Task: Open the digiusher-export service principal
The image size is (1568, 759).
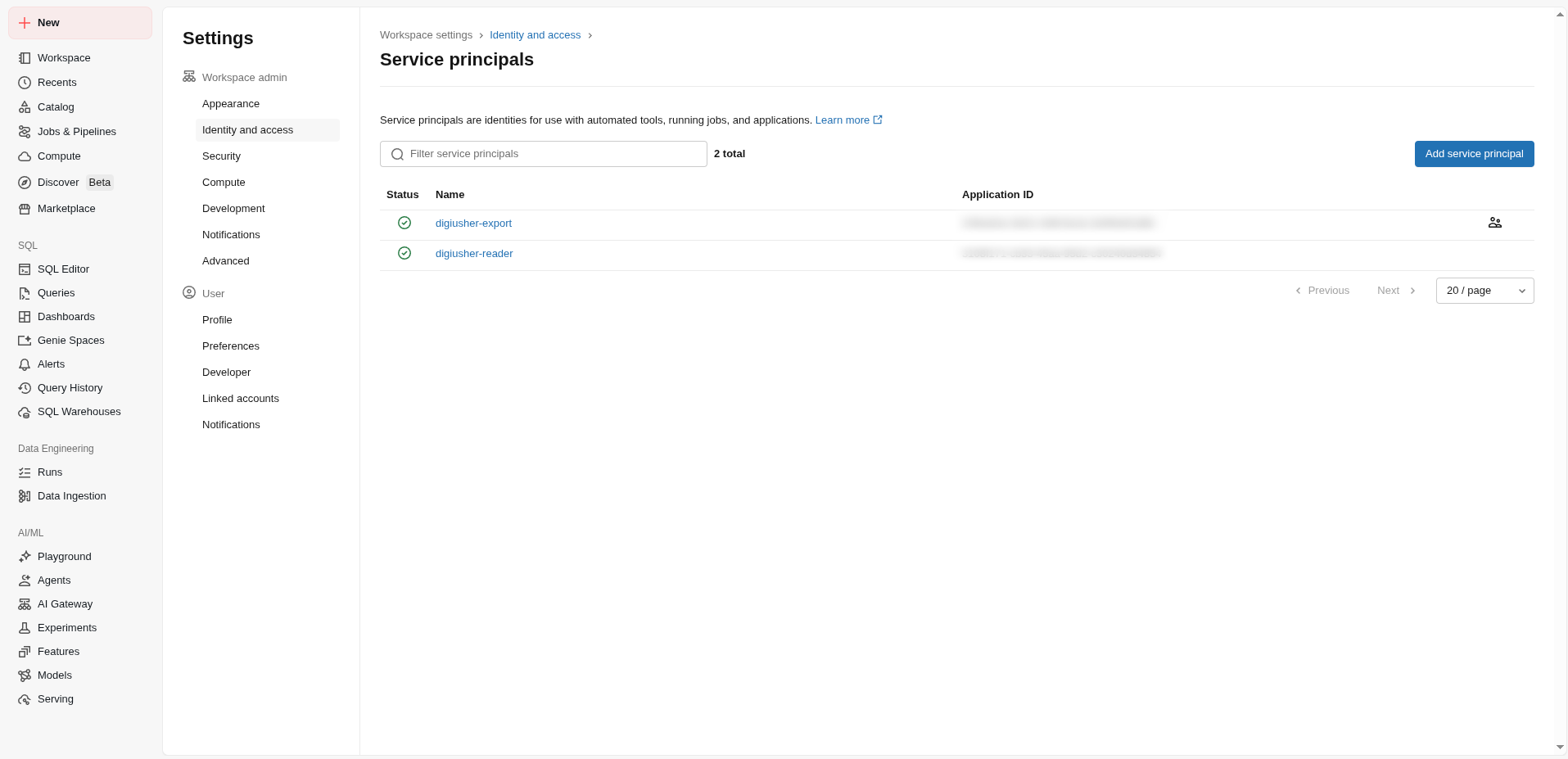Action: (473, 224)
